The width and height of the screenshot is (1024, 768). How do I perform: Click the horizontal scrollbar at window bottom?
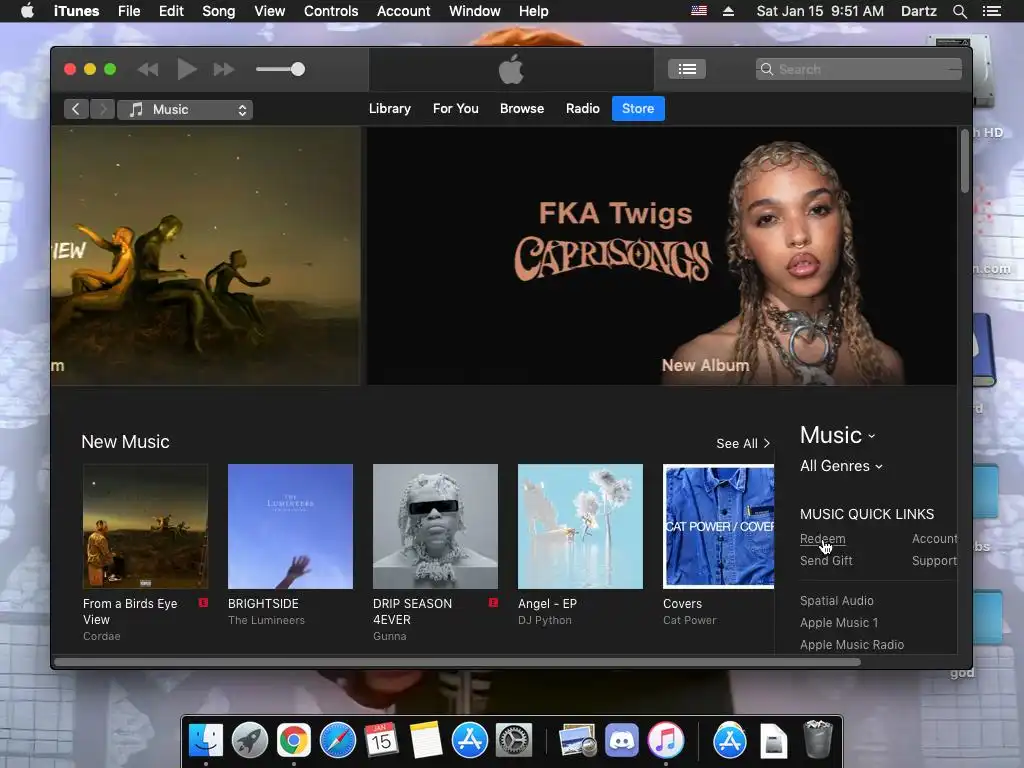[x=457, y=662]
